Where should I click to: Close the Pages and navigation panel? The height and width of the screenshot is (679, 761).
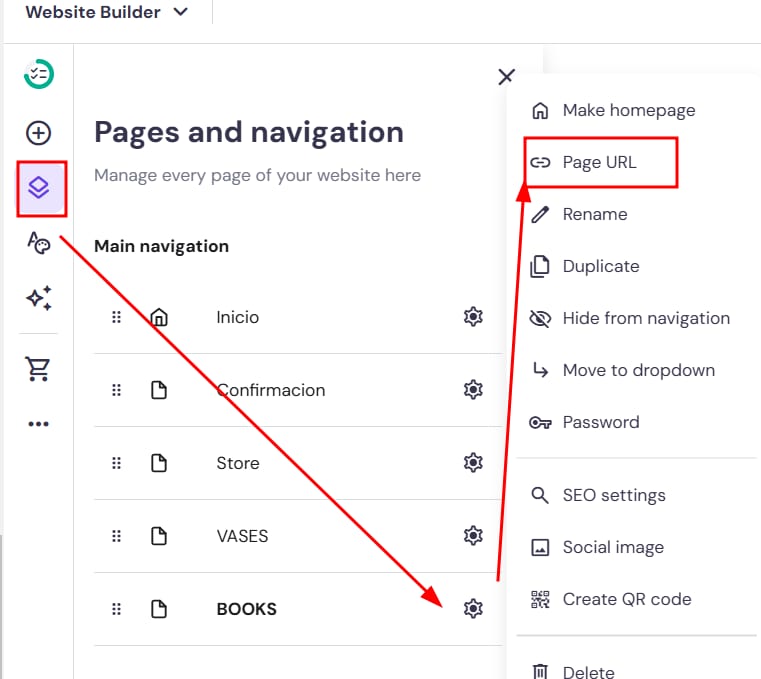coord(506,76)
